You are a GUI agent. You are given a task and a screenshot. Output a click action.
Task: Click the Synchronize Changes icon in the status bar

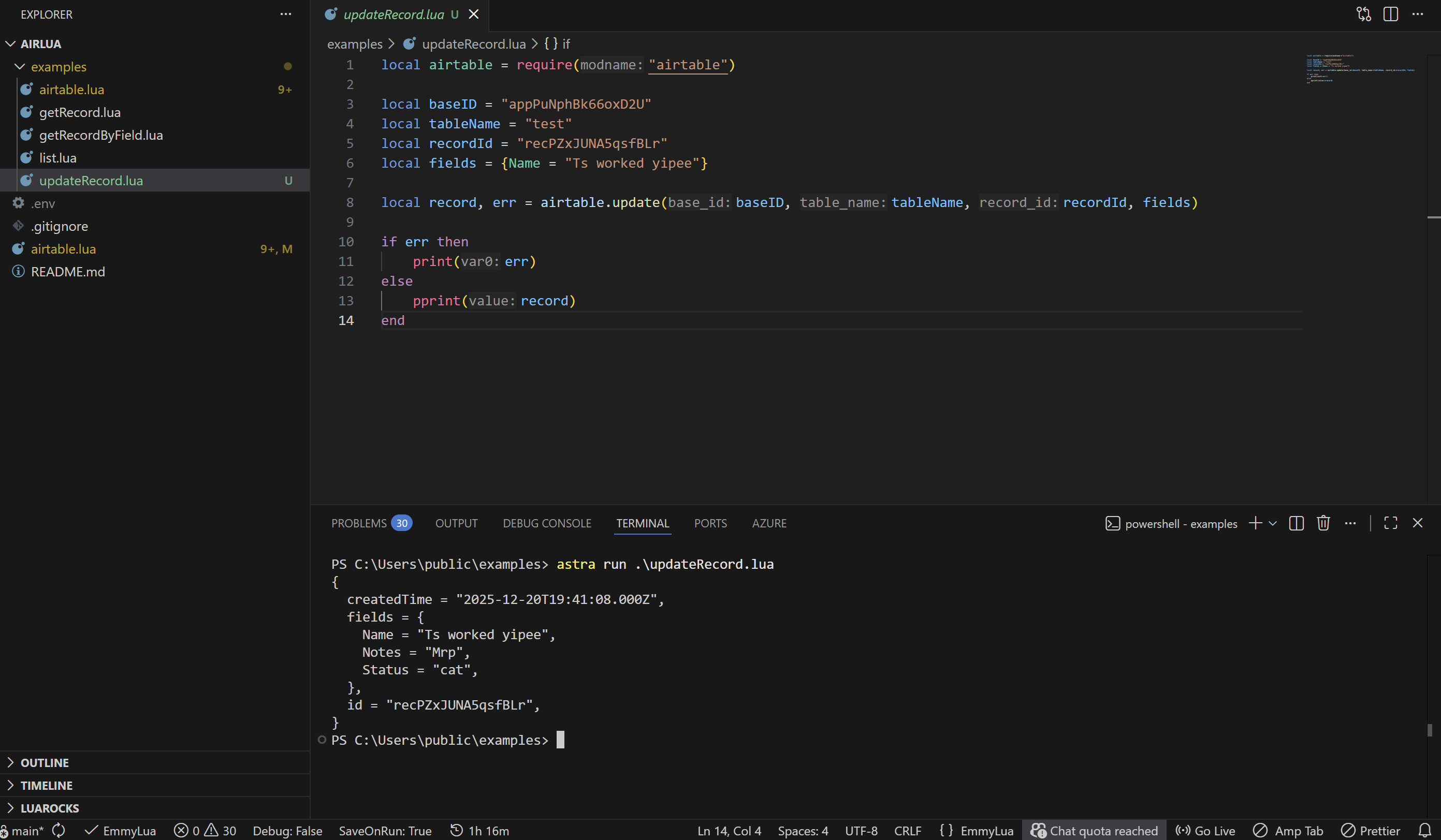tap(59, 830)
